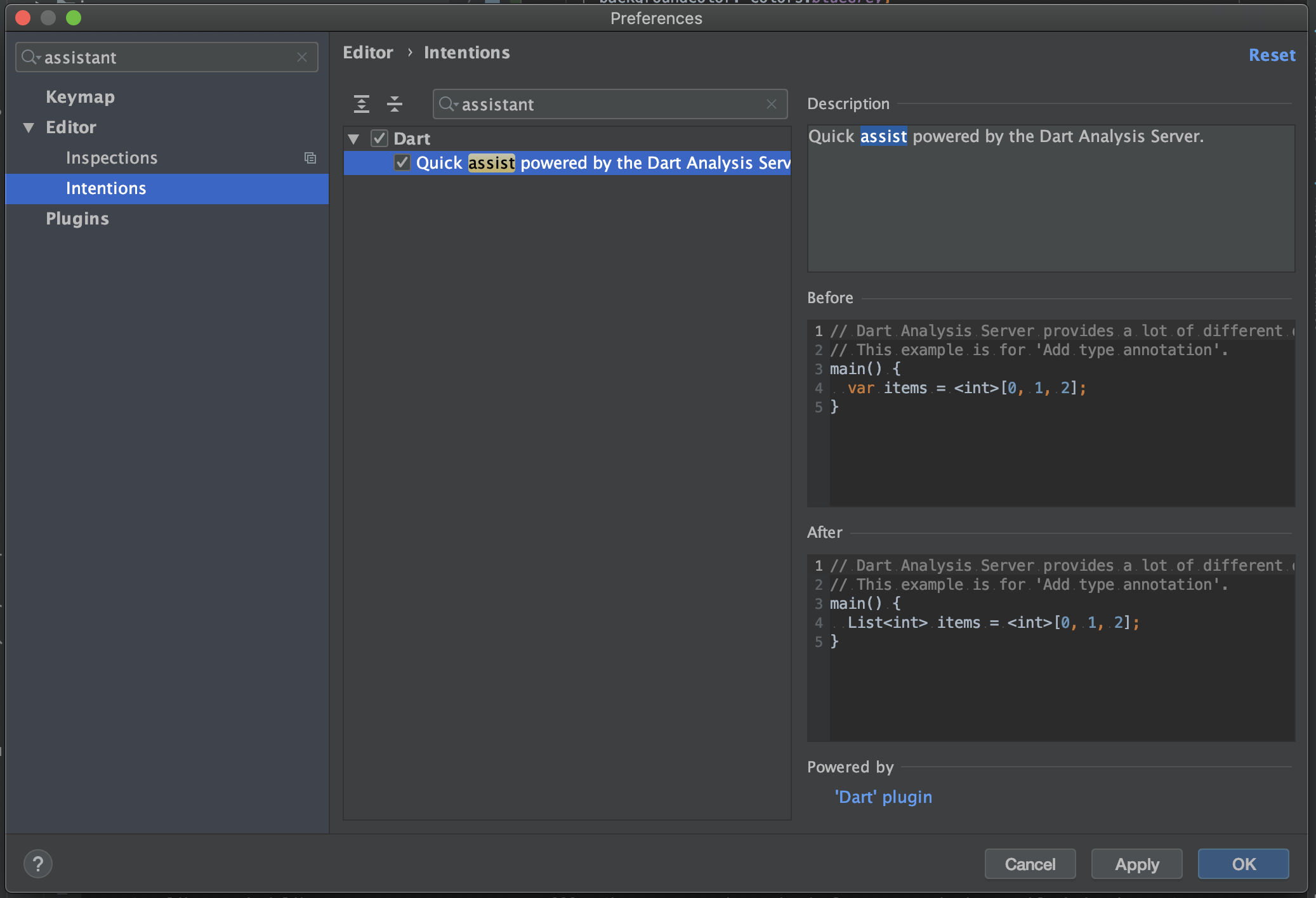Click the project-level settings icon beside Inspections
The width and height of the screenshot is (1316, 898).
(x=310, y=158)
